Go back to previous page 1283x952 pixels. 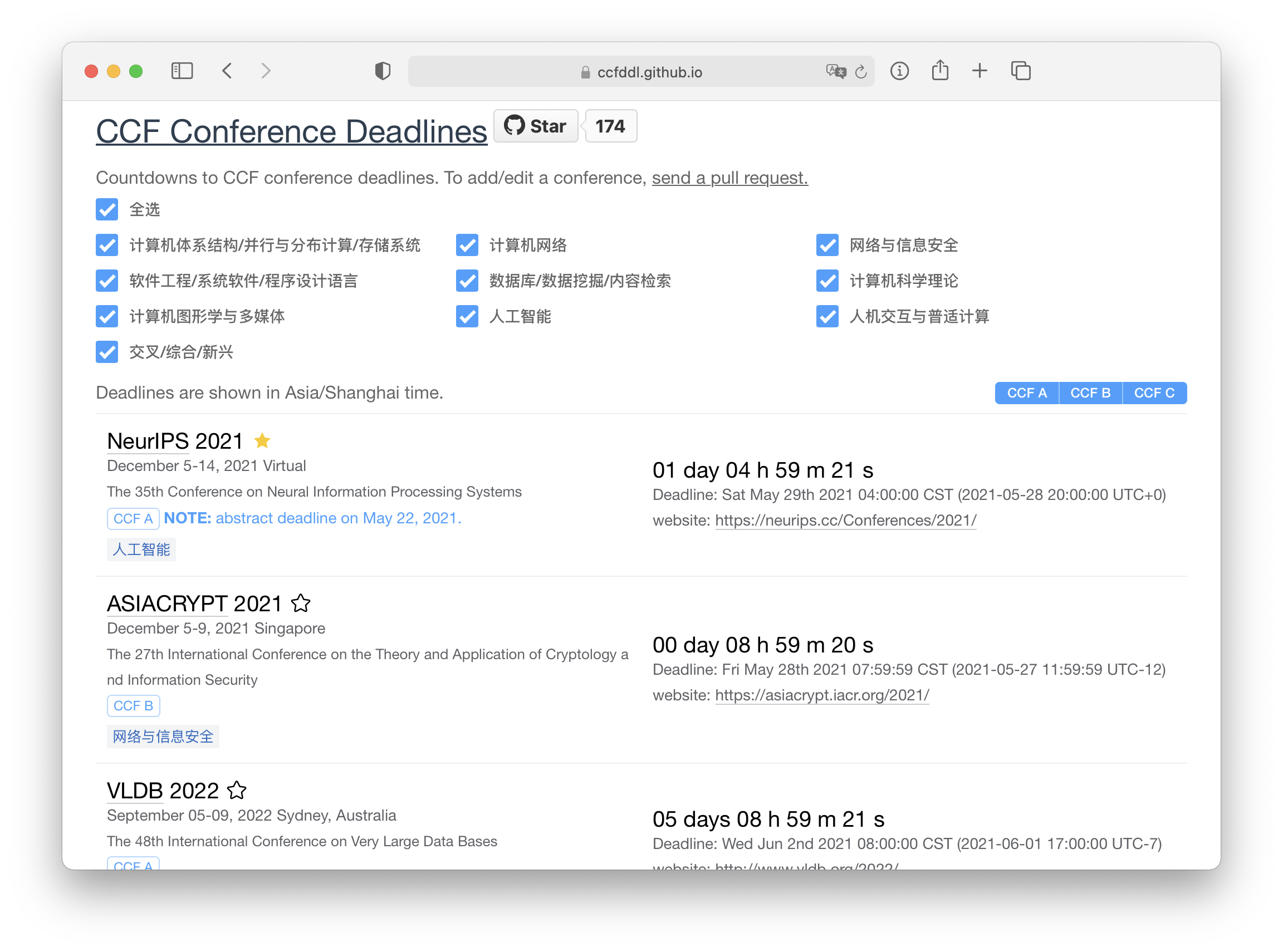click(x=227, y=71)
